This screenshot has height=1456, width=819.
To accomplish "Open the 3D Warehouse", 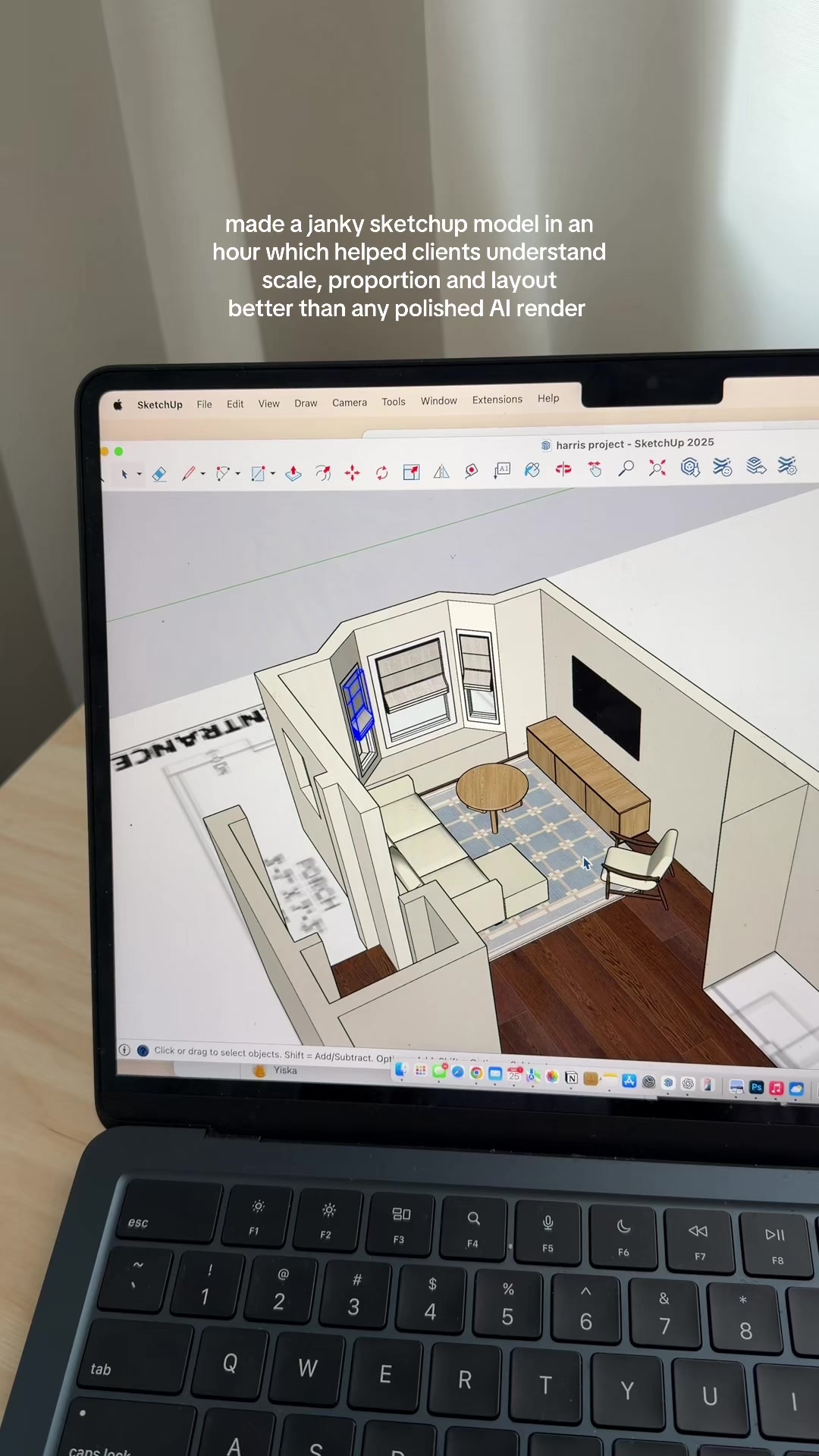I will [689, 467].
